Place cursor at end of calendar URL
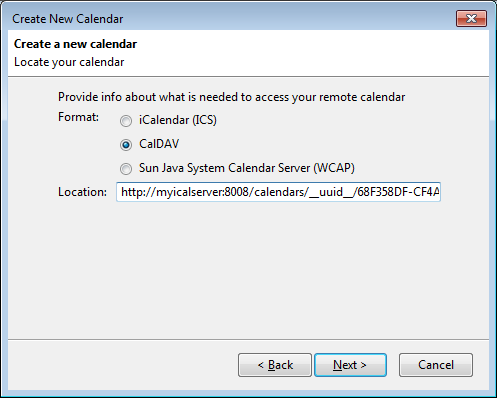The image size is (497, 398). 439,192
